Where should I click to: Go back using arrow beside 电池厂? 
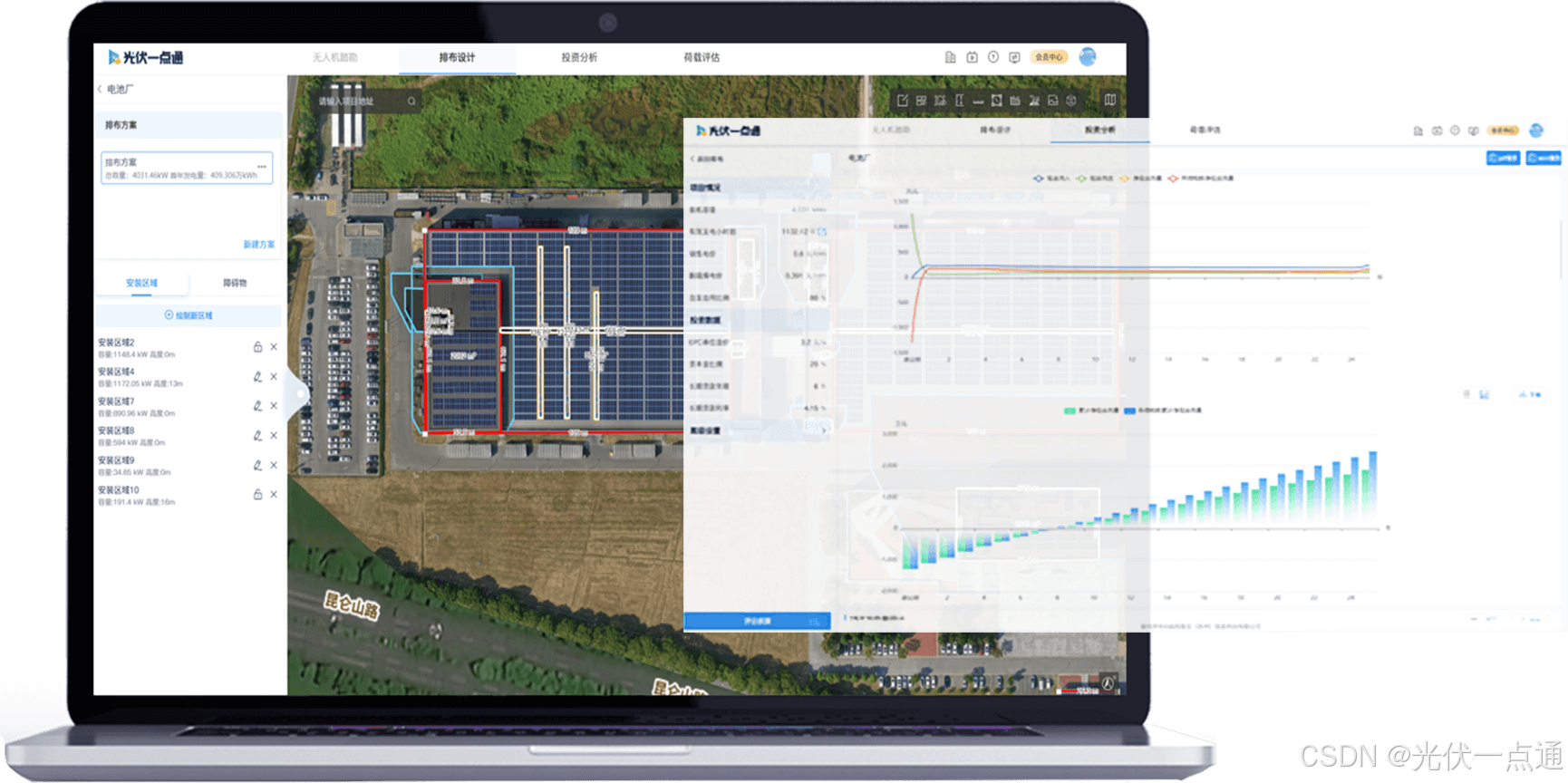[x=100, y=89]
